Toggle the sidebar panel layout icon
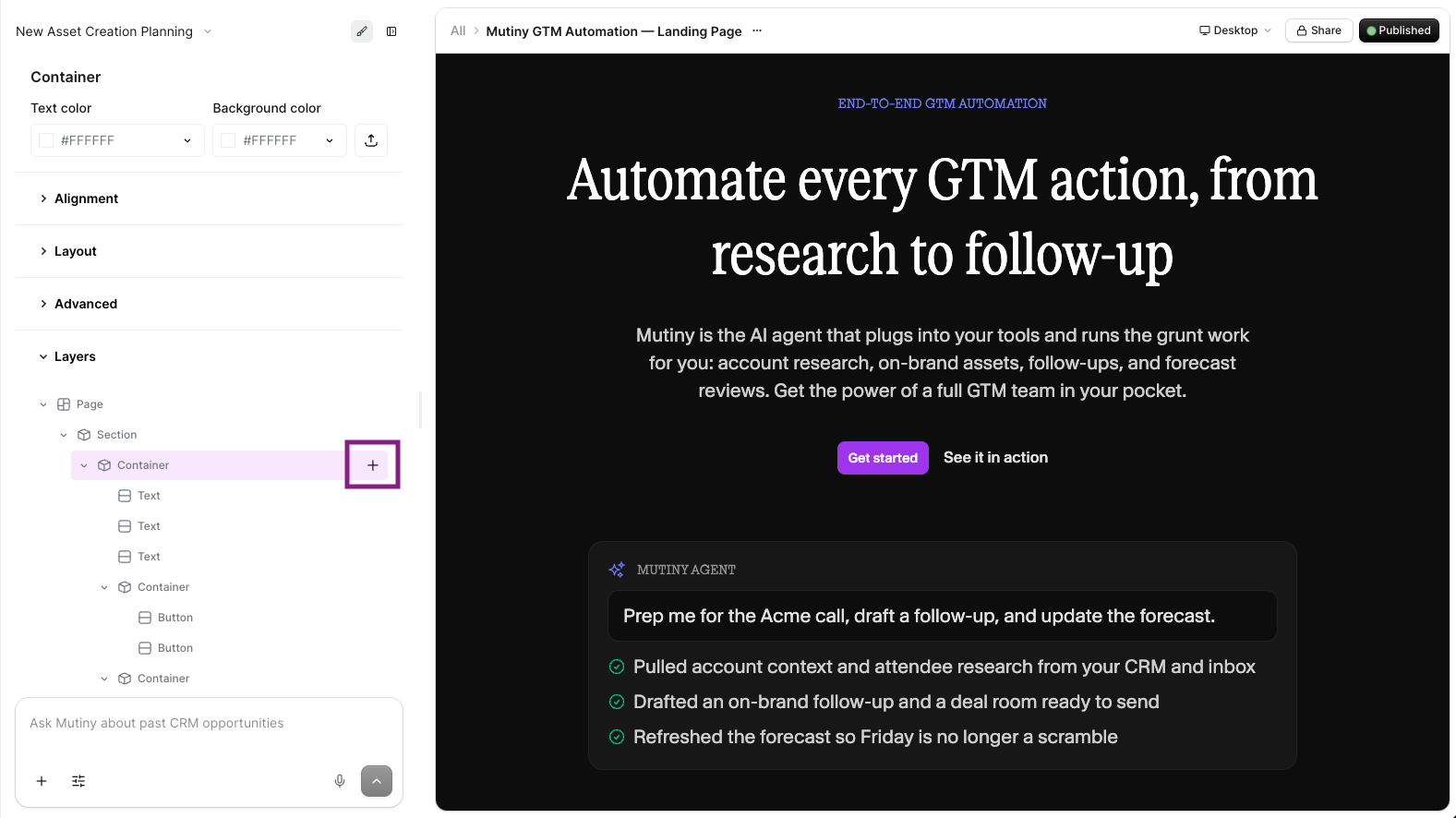The height and width of the screenshot is (818, 1456). [x=391, y=31]
